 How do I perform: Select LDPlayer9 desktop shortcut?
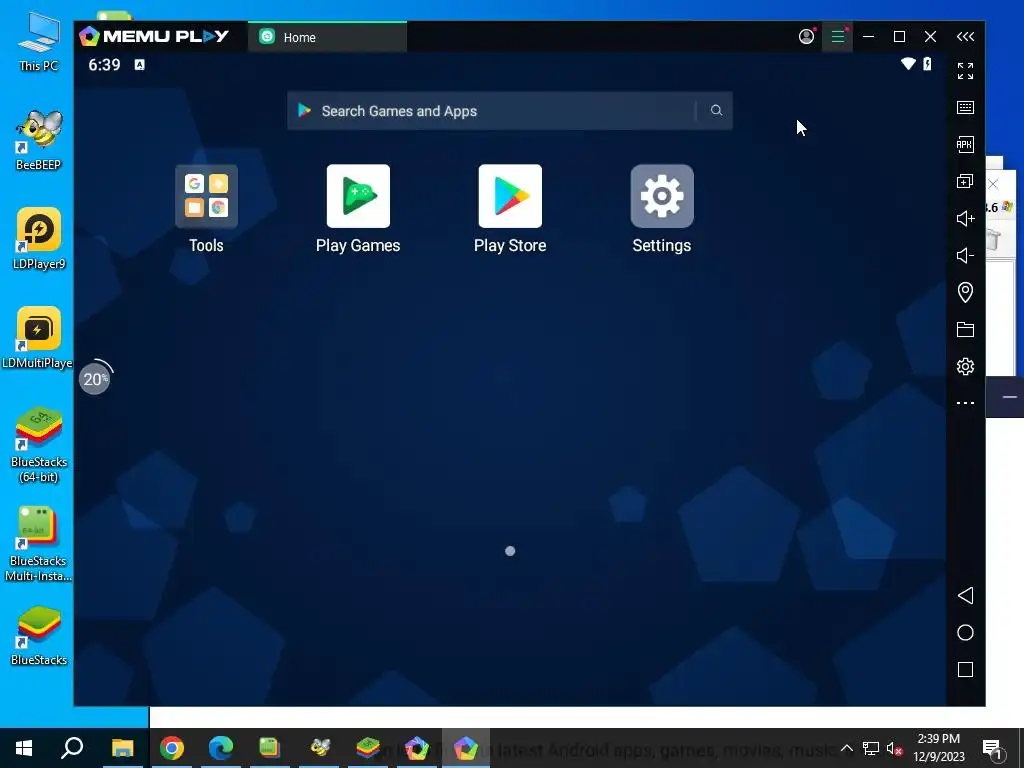point(39,239)
